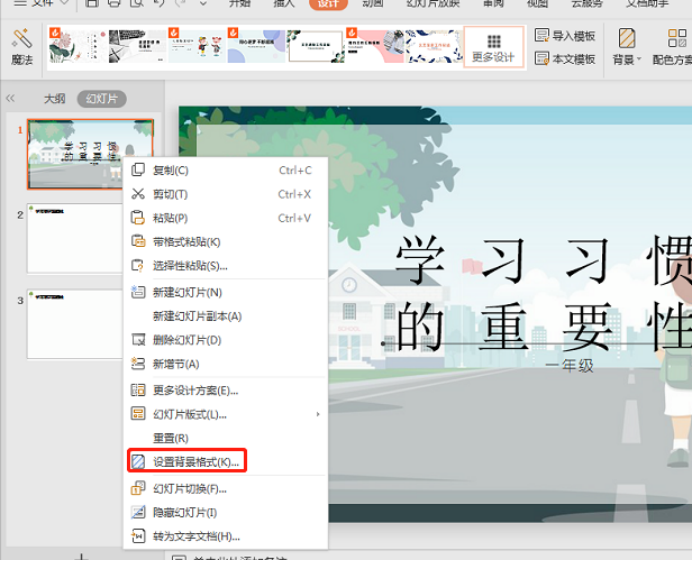Choose Reset (重置) in context menu
This screenshot has width=692, height=561.
226,438
